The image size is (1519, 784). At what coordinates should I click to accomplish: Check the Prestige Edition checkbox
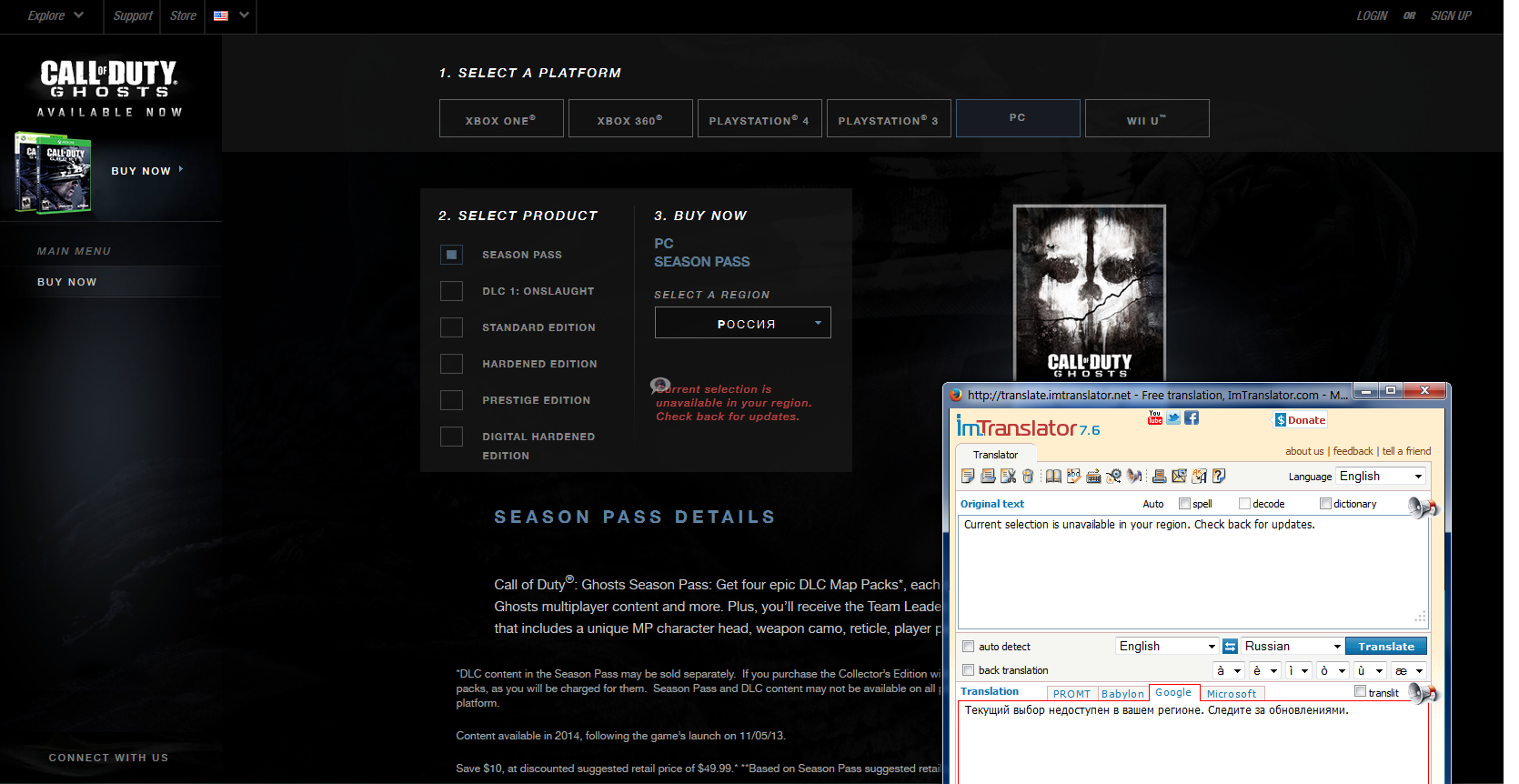click(451, 400)
